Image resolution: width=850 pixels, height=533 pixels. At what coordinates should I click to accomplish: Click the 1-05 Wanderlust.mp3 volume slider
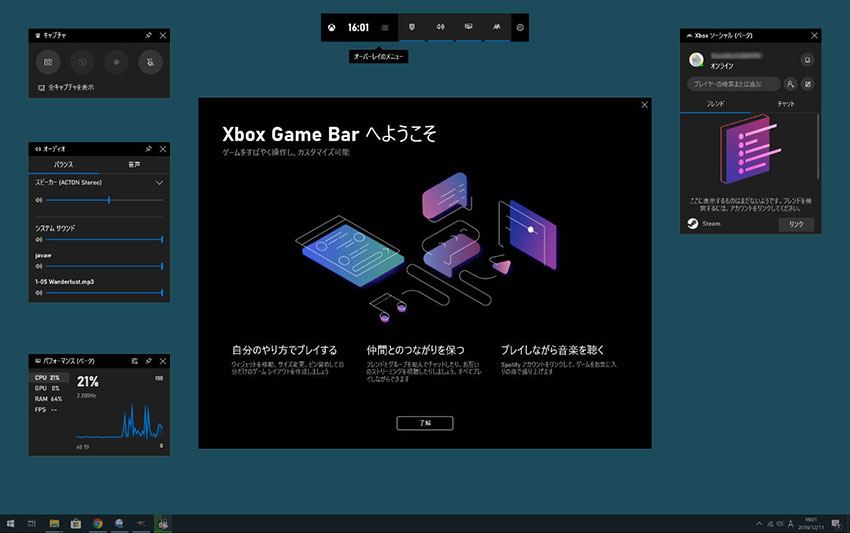(104, 292)
